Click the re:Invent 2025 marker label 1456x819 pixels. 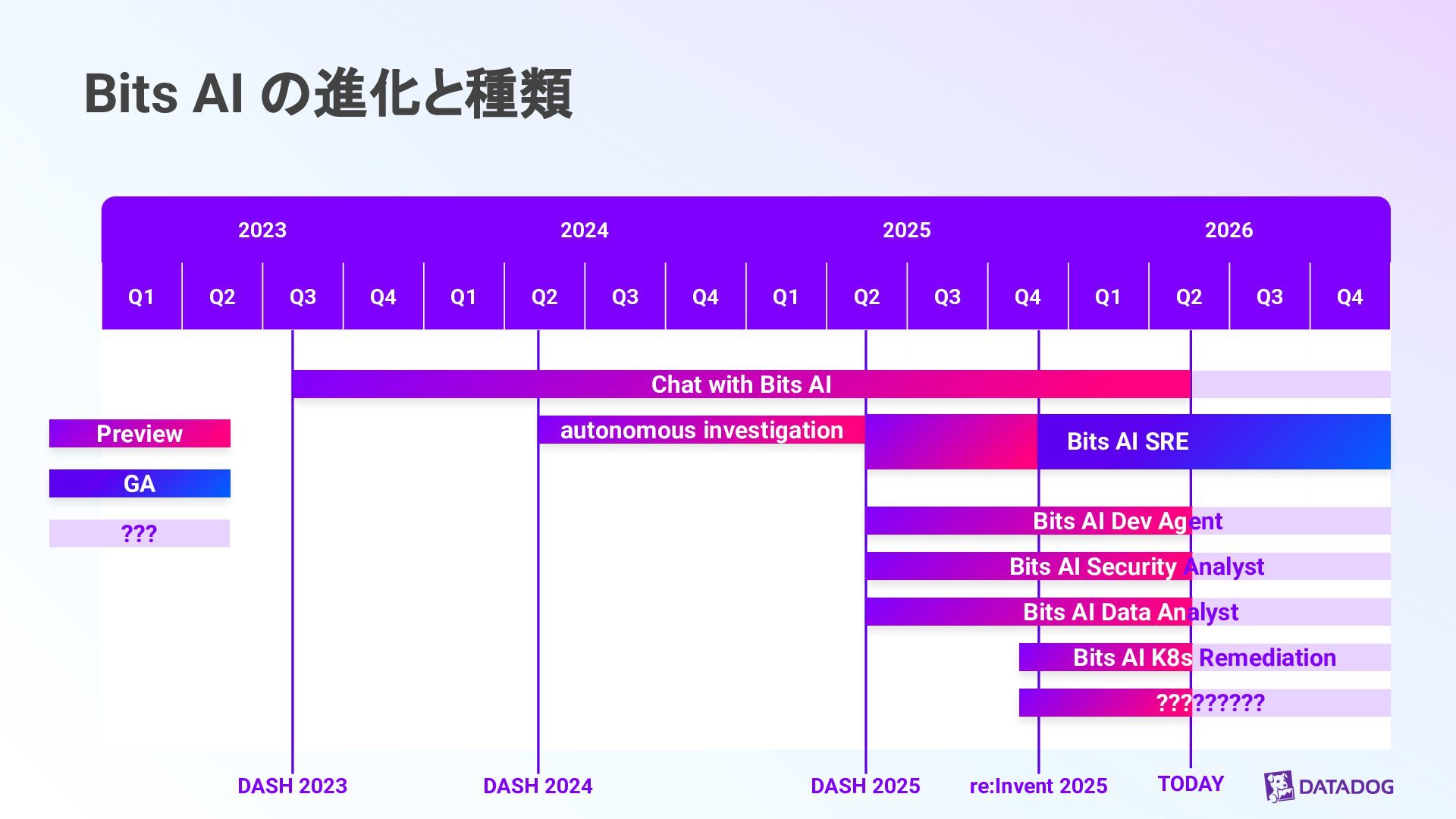point(1038,786)
